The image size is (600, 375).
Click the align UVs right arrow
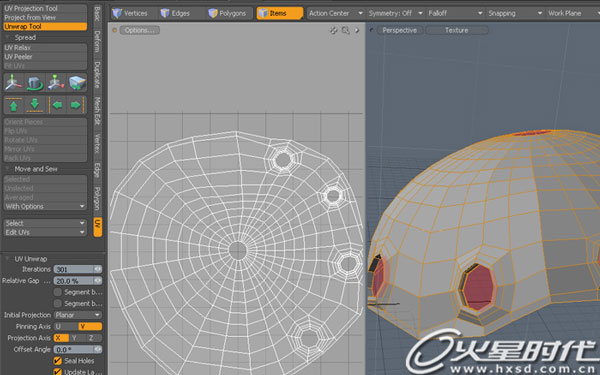[x=76, y=105]
